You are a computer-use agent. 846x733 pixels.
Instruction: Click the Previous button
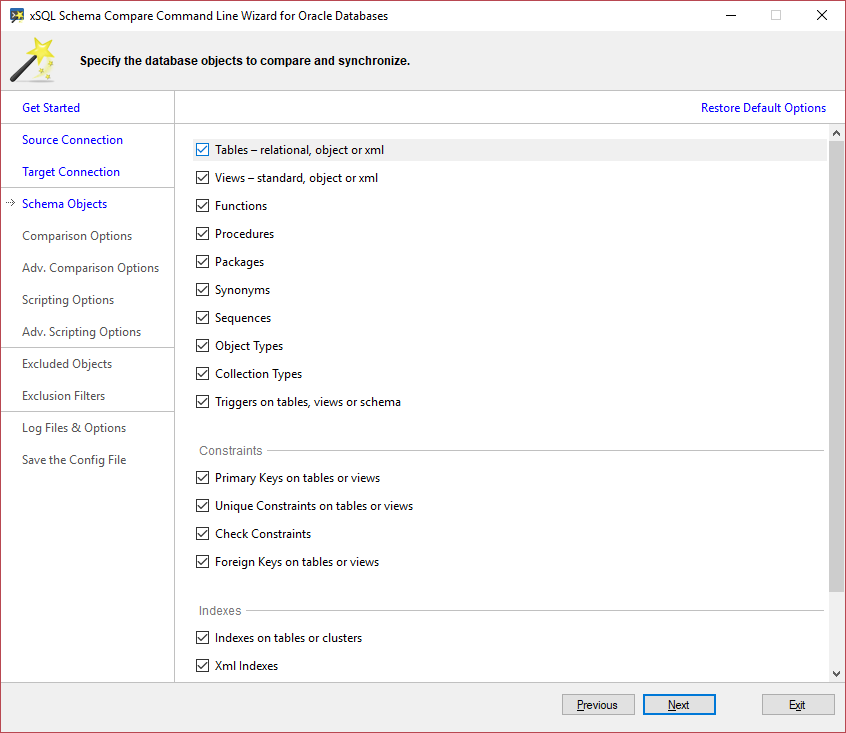click(598, 704)
